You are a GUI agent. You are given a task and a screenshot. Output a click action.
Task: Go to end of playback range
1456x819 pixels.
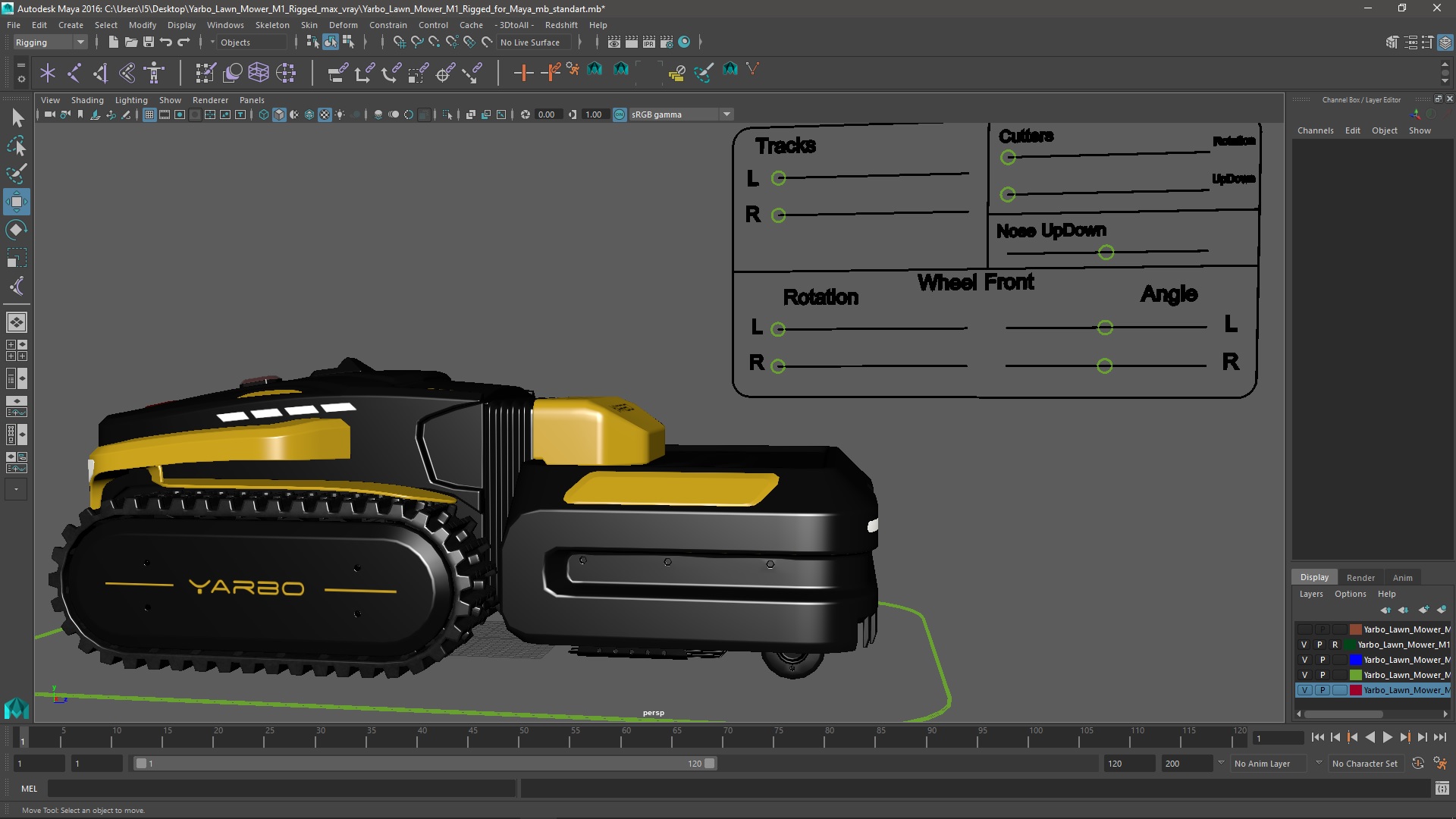point(1439,737)
